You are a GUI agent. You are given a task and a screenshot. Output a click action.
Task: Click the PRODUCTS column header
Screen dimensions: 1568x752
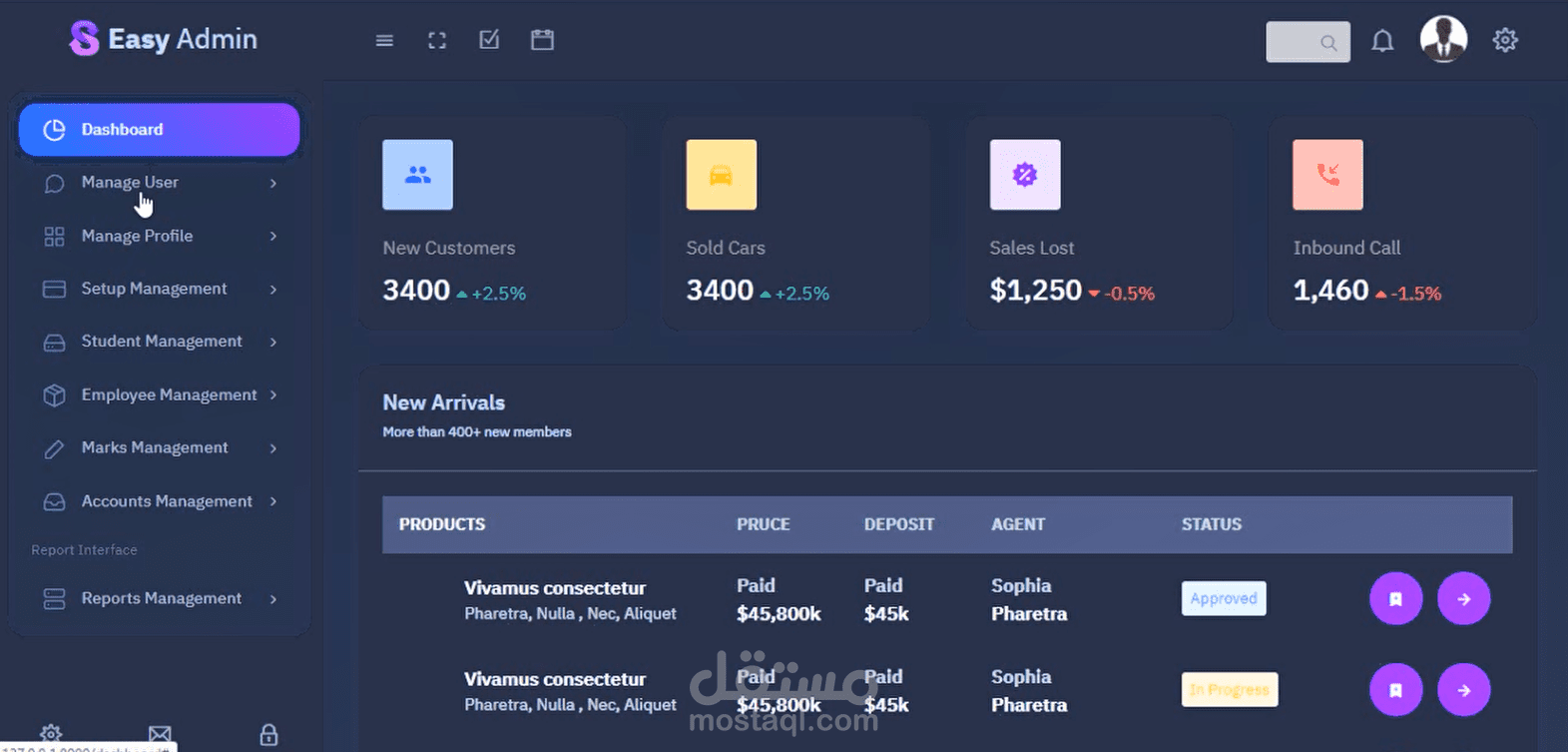442,524
